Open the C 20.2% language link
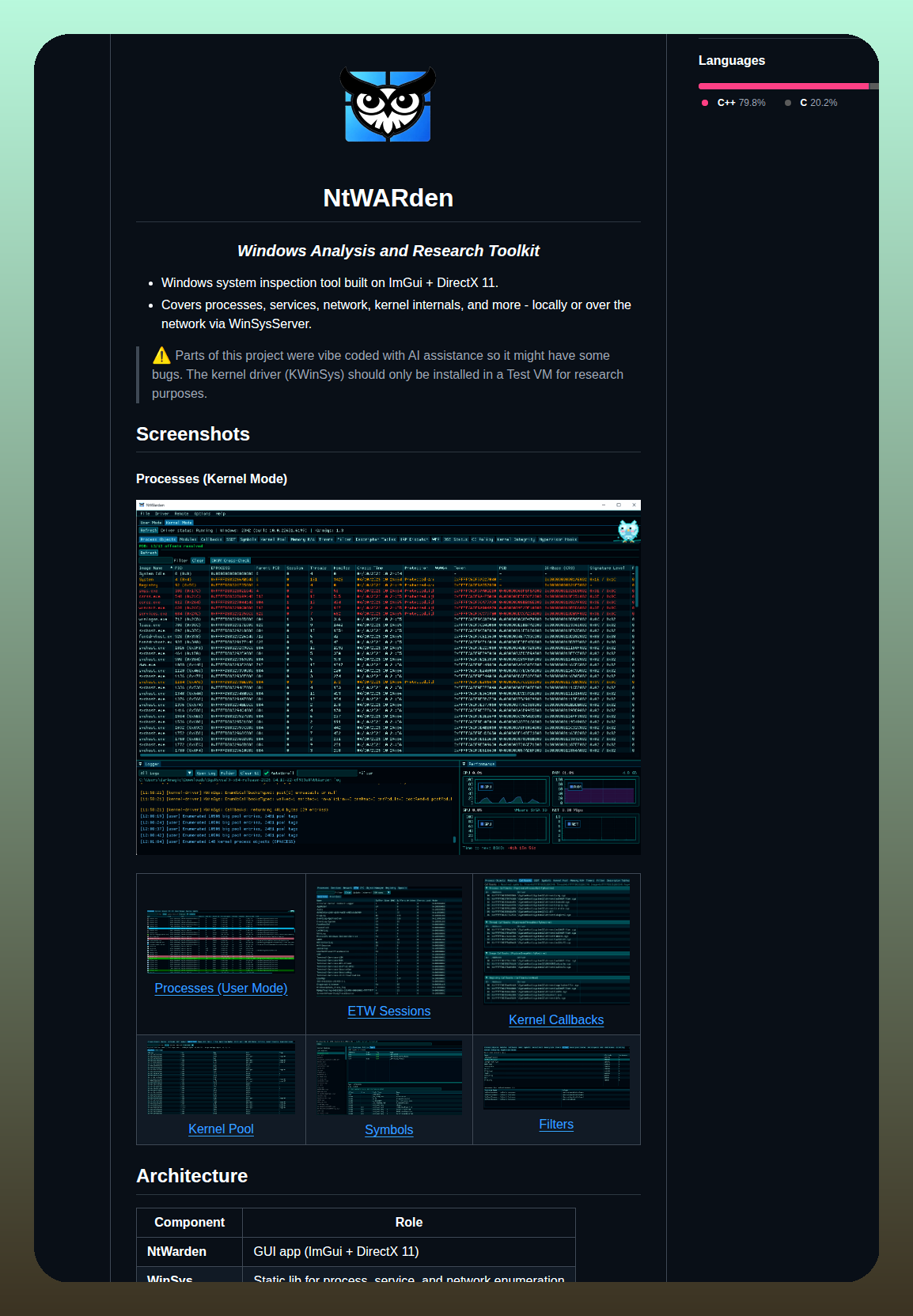This screenshot has height=1316, width=913. (x=811, y=103)
